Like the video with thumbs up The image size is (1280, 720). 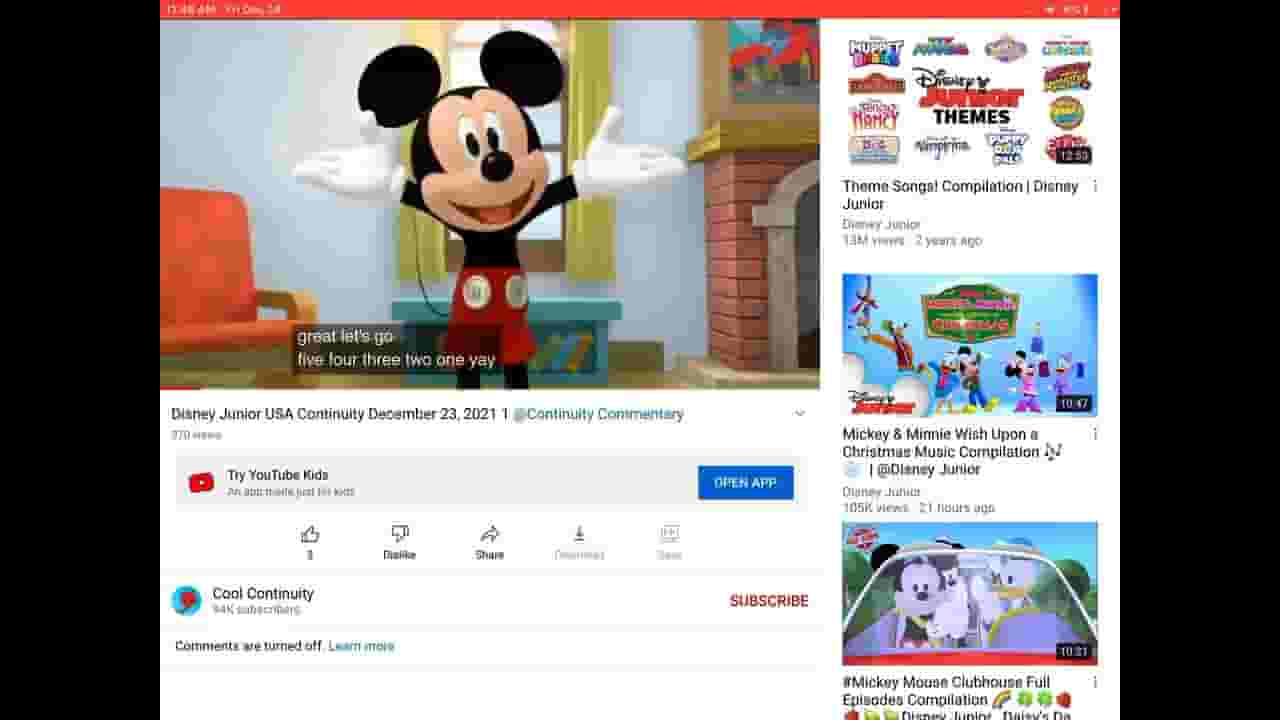click(310, 534)
